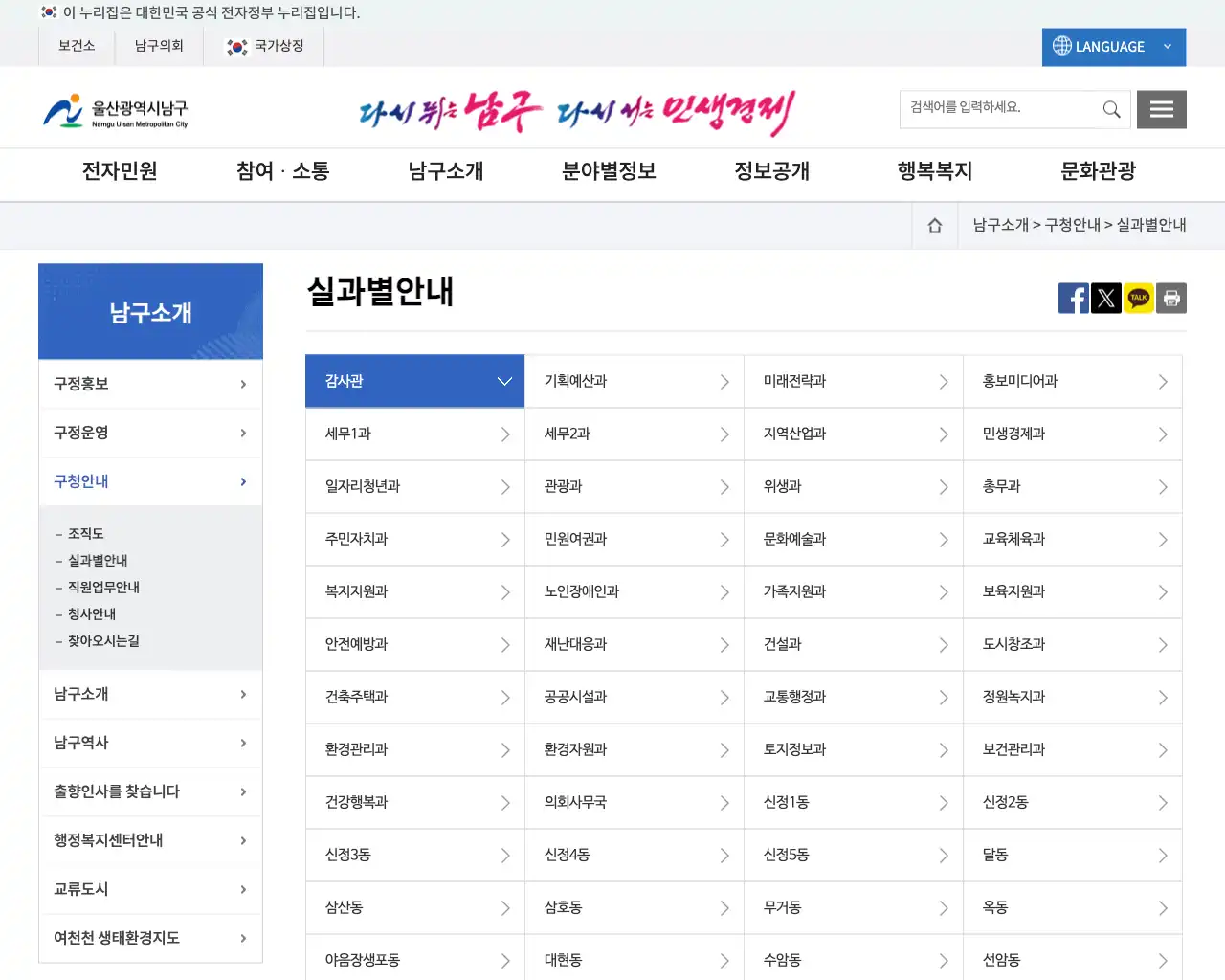
Task: Share page via KakaoTalk icon
Action: point(1139,299)
